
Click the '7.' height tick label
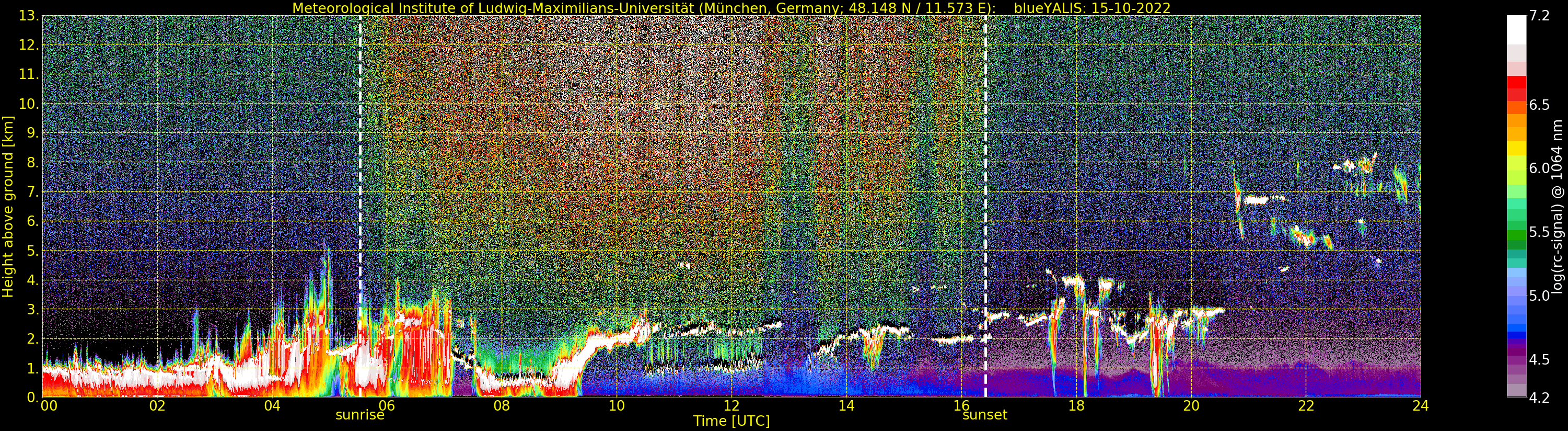point(32,192)
